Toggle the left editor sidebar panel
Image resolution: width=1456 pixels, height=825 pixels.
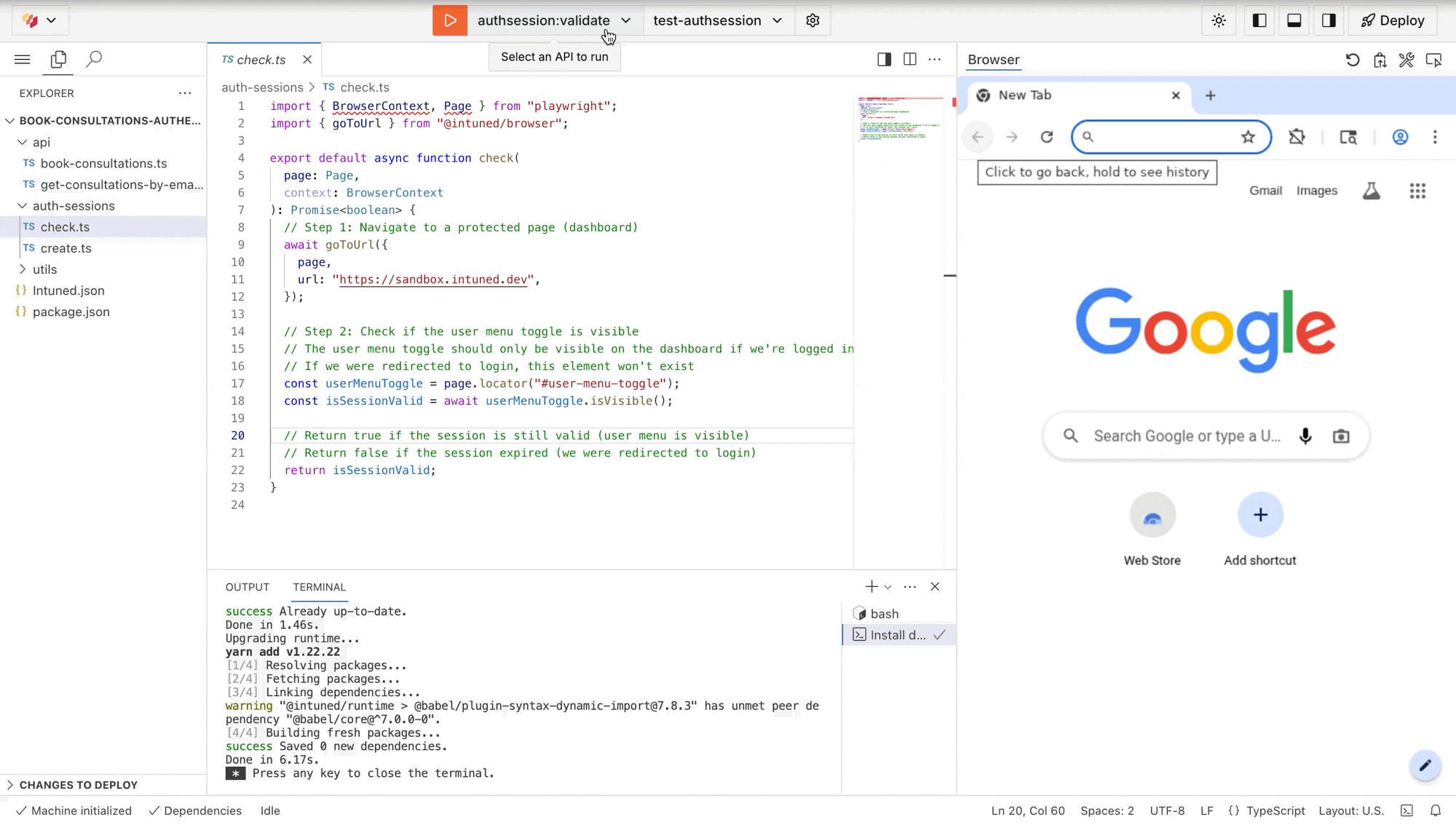pyautogui.click(x=1259, y=20)
